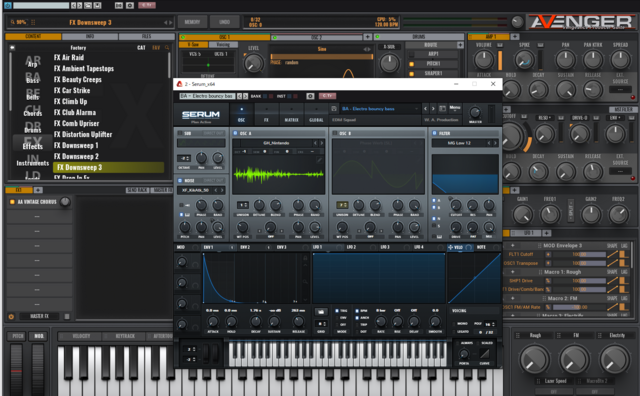Click the back arrow icon beside Factory header
Screen dimensions: 640x396
[12, 48]
